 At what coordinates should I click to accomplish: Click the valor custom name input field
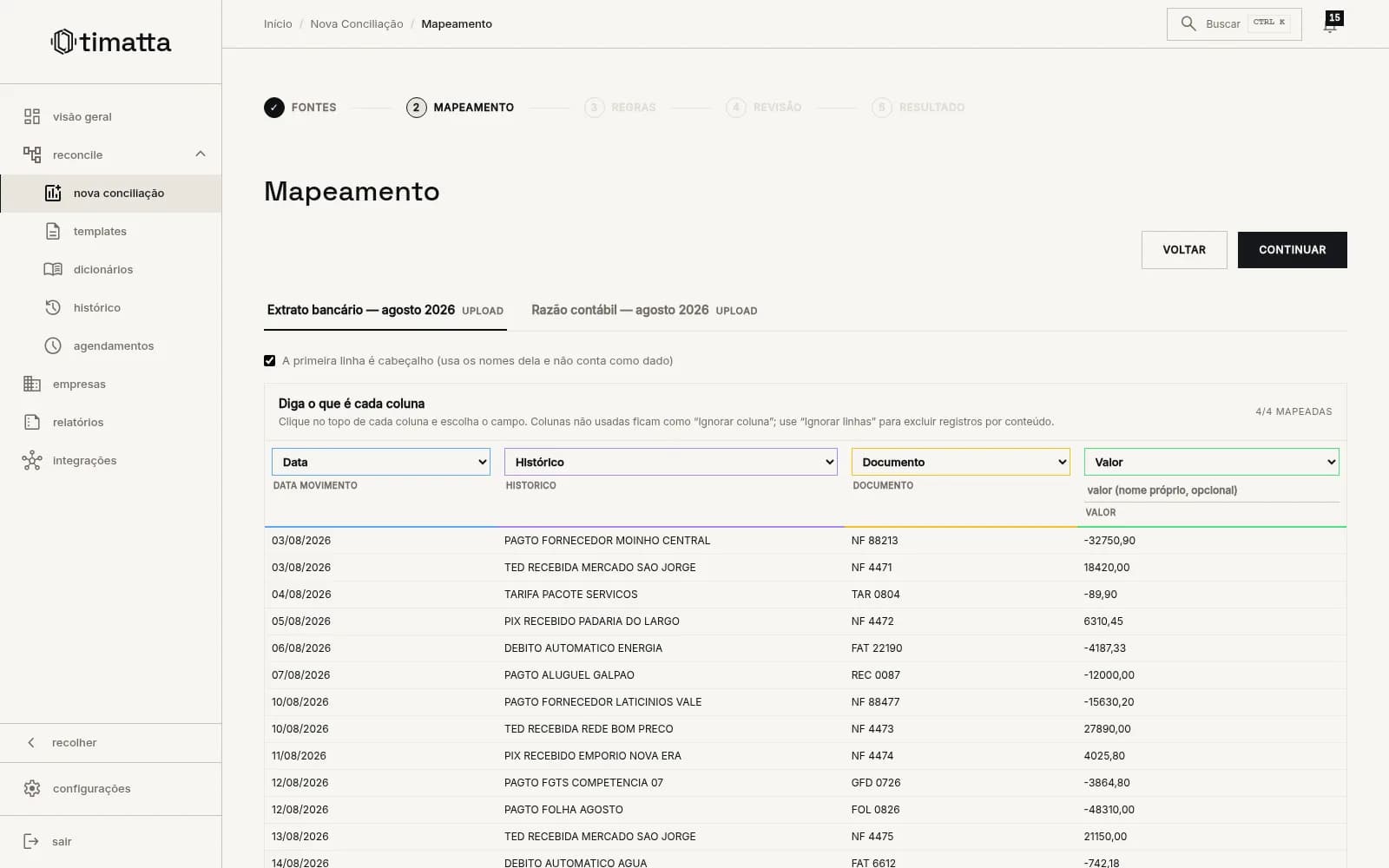1212,490
